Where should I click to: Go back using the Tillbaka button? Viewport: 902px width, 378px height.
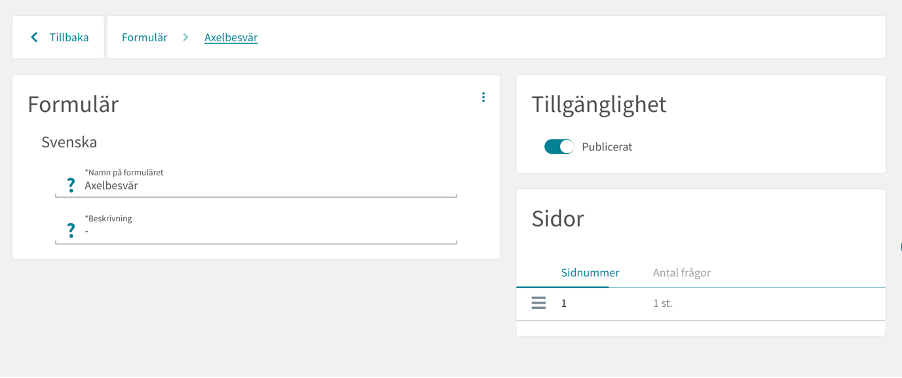click(58, 37)
